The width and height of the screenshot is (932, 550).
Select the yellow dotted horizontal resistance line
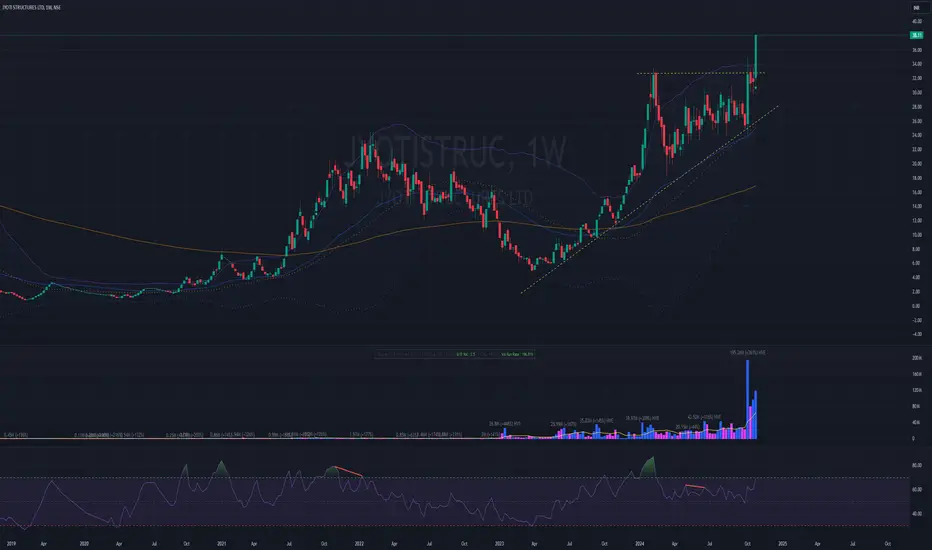click(x=700, y=73)
